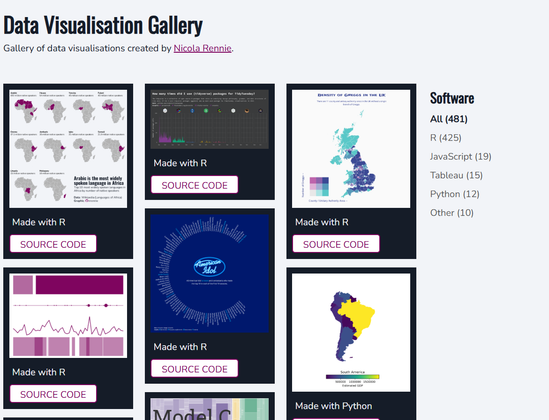Open source code for African languages maps
Image resolution: width=549 pixels, height=420 pixels.
click(x=53, y=244)
